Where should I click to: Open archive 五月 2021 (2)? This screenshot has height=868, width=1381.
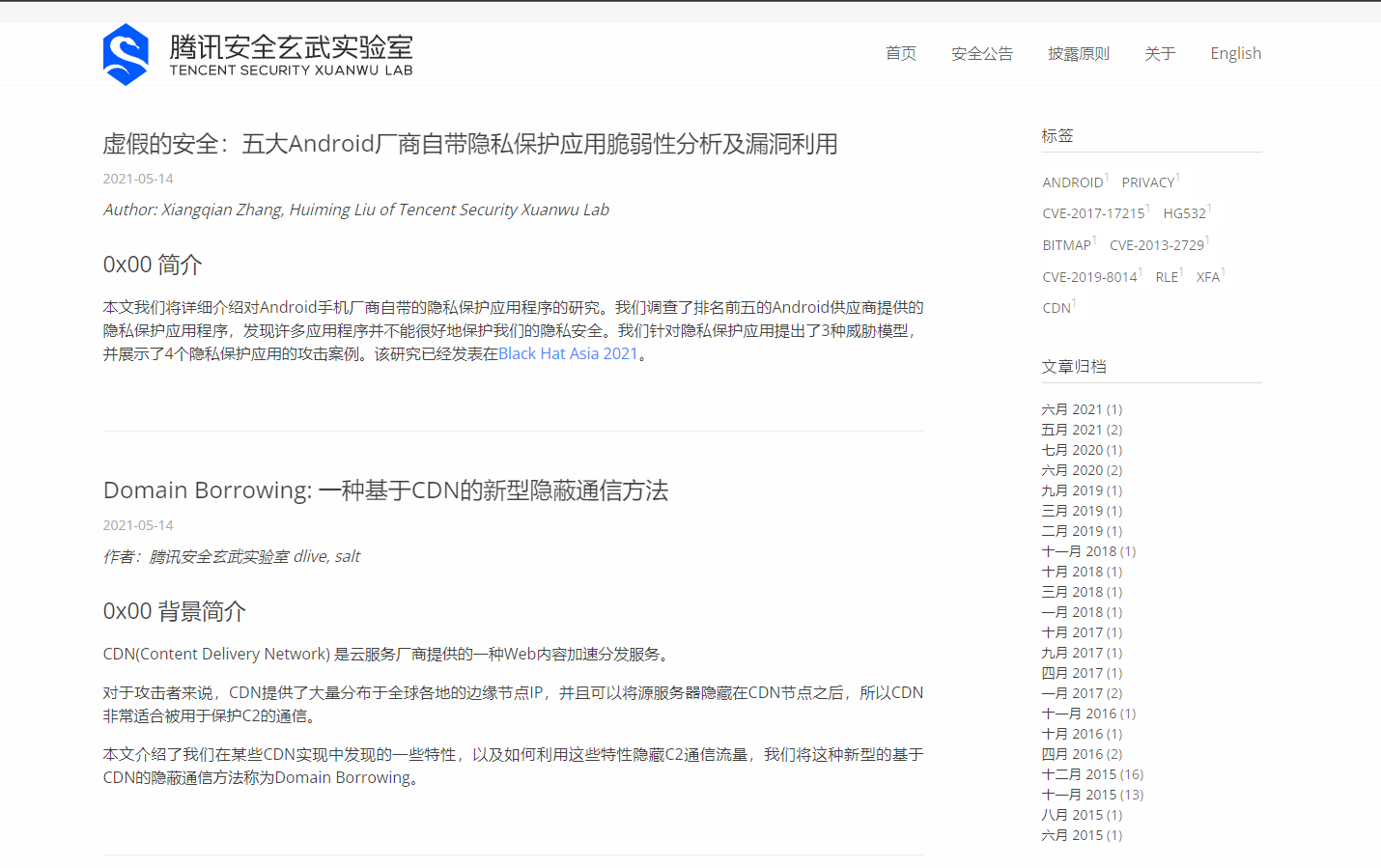click(1082, 430)
